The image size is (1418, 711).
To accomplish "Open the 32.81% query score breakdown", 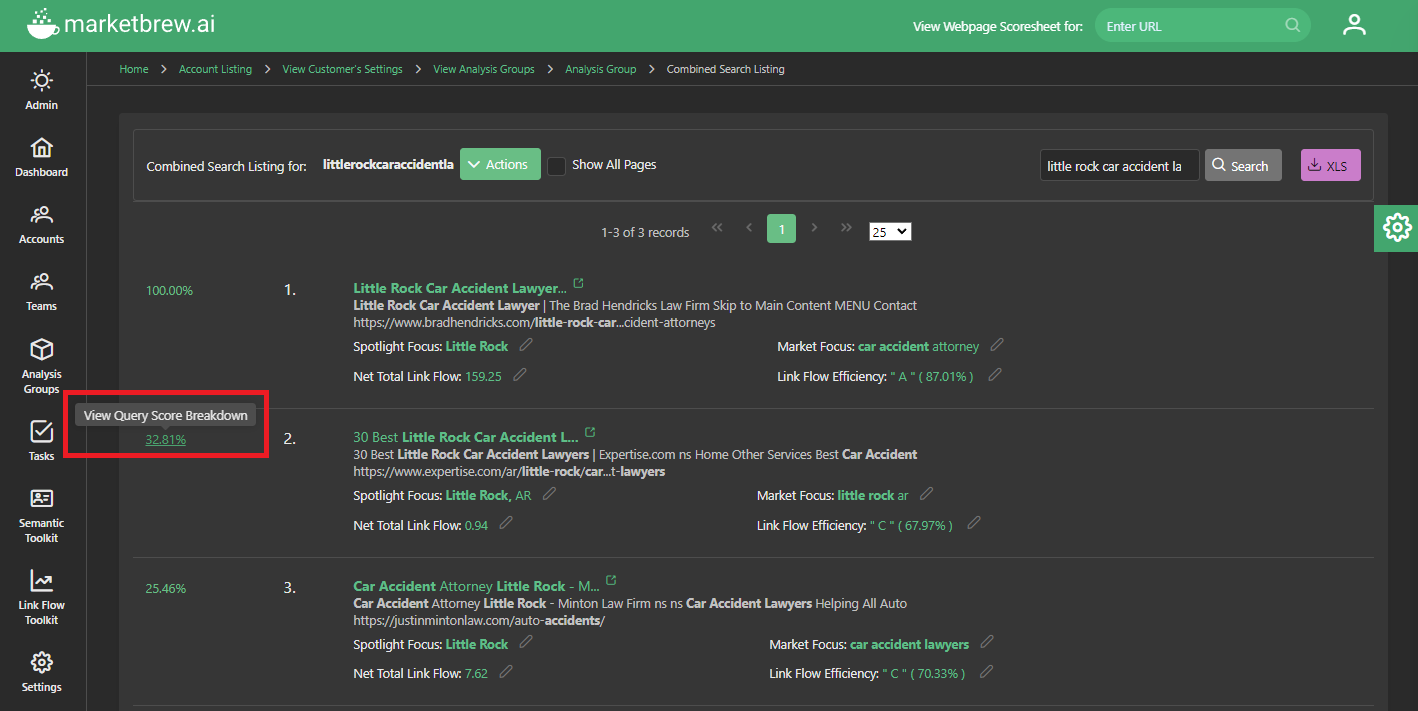I will point(166,439).
